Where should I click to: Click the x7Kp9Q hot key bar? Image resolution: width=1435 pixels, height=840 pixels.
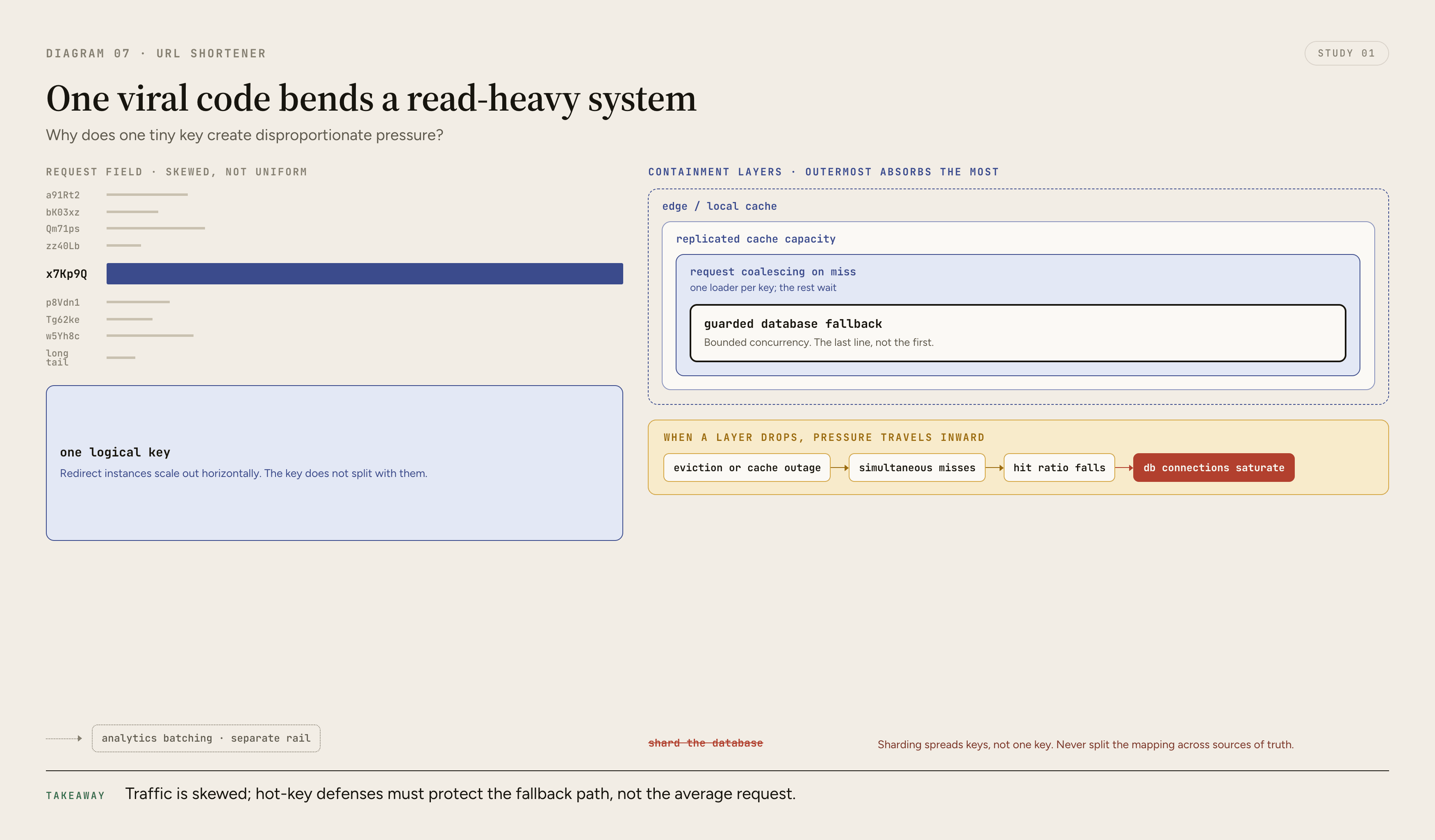click(364, 274)
